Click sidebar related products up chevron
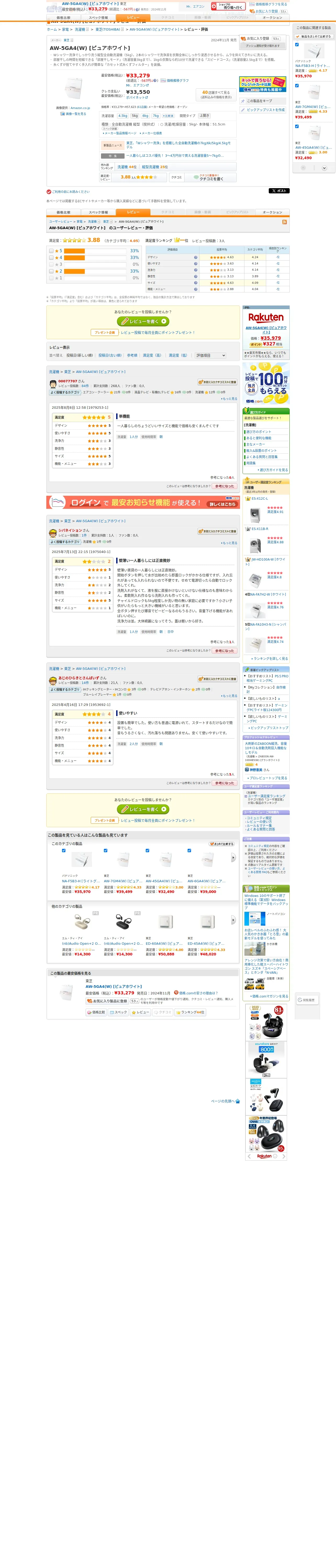The height and width of the screenshot is (1568, 336). click(304, 168)
